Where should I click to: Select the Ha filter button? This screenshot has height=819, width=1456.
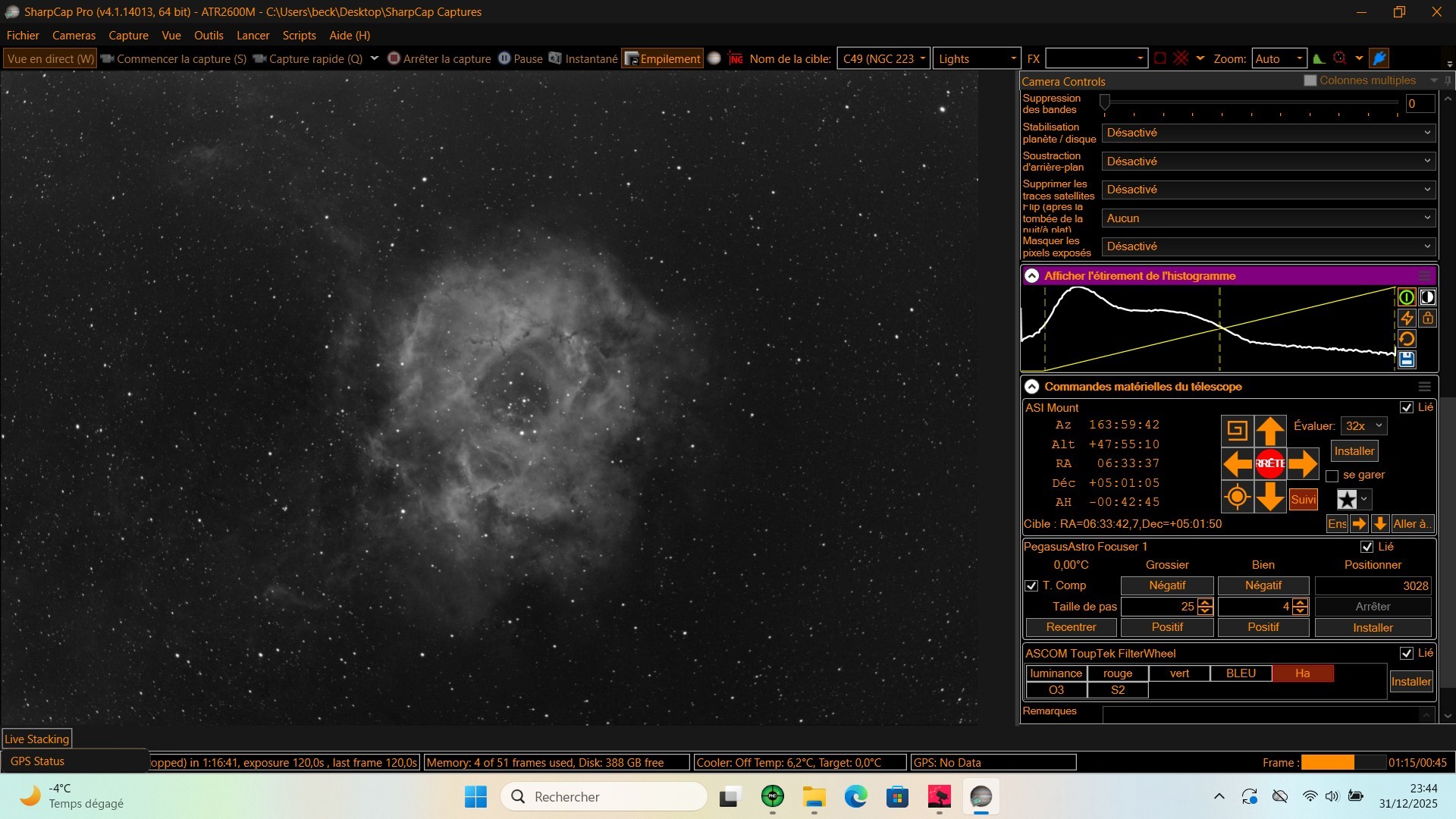pos(1303,673)
